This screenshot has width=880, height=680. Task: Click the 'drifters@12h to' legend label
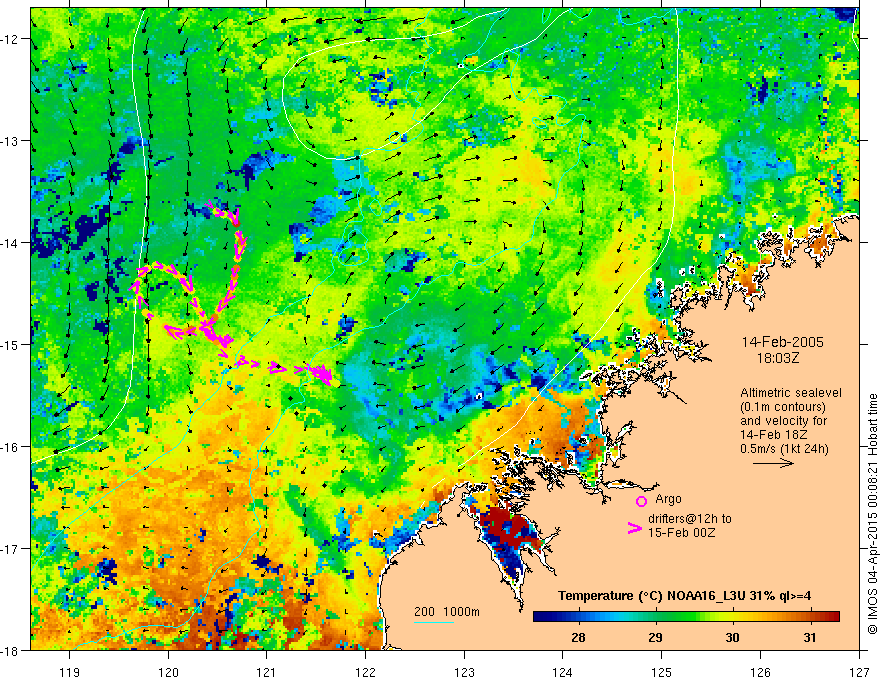tap(690, 518)
